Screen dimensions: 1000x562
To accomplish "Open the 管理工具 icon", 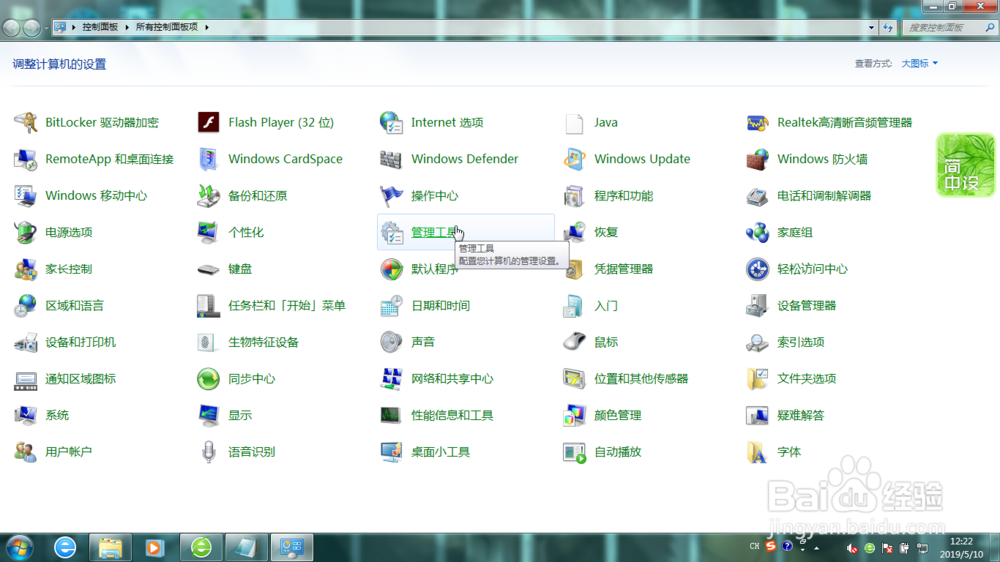I will coord(391,232).
